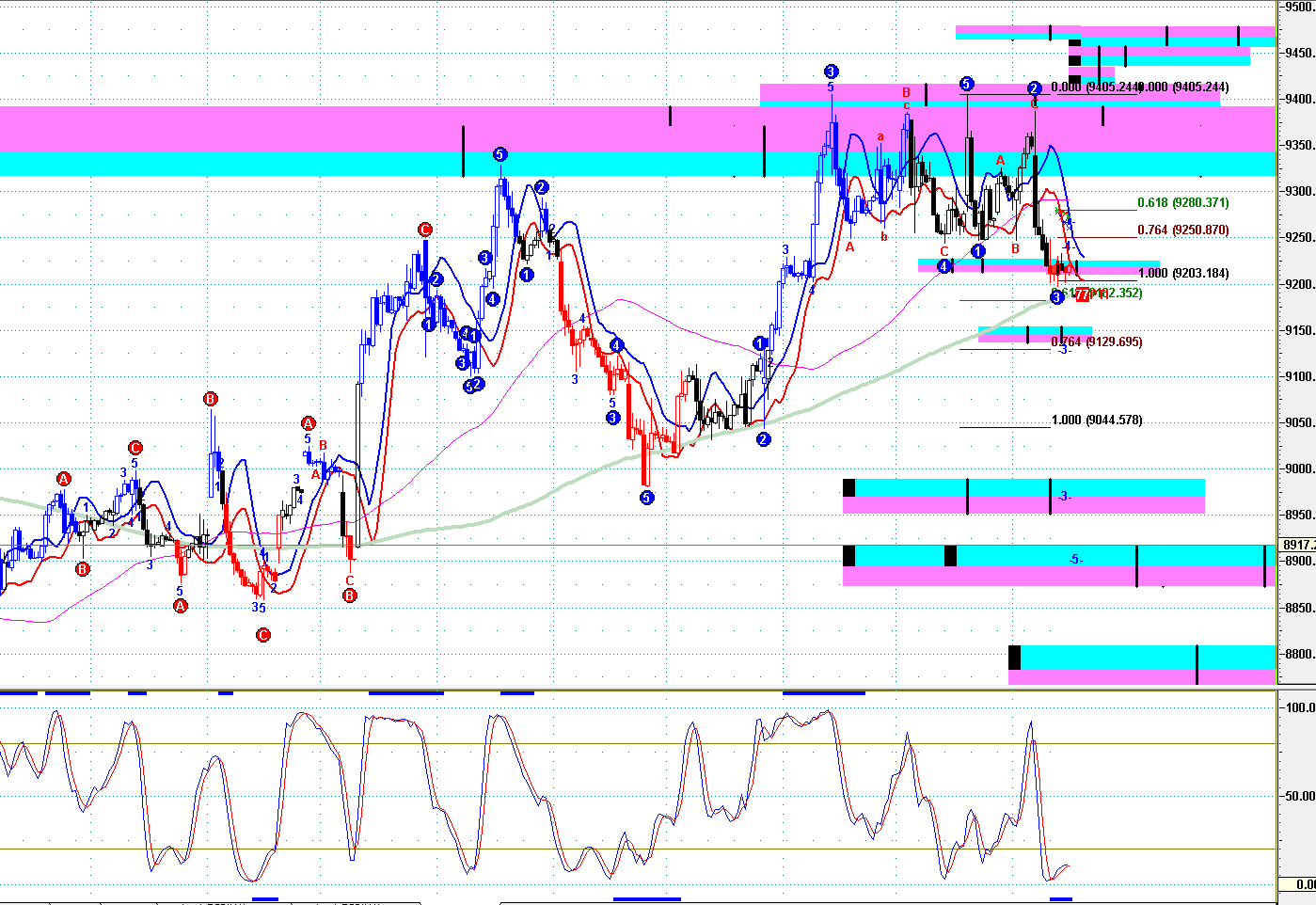Click the 50.00 midline oscillator scale label
Image resolution: width=1316 pixels, height=905 pixels.
pyautogui.click(x=1300, y=796)
